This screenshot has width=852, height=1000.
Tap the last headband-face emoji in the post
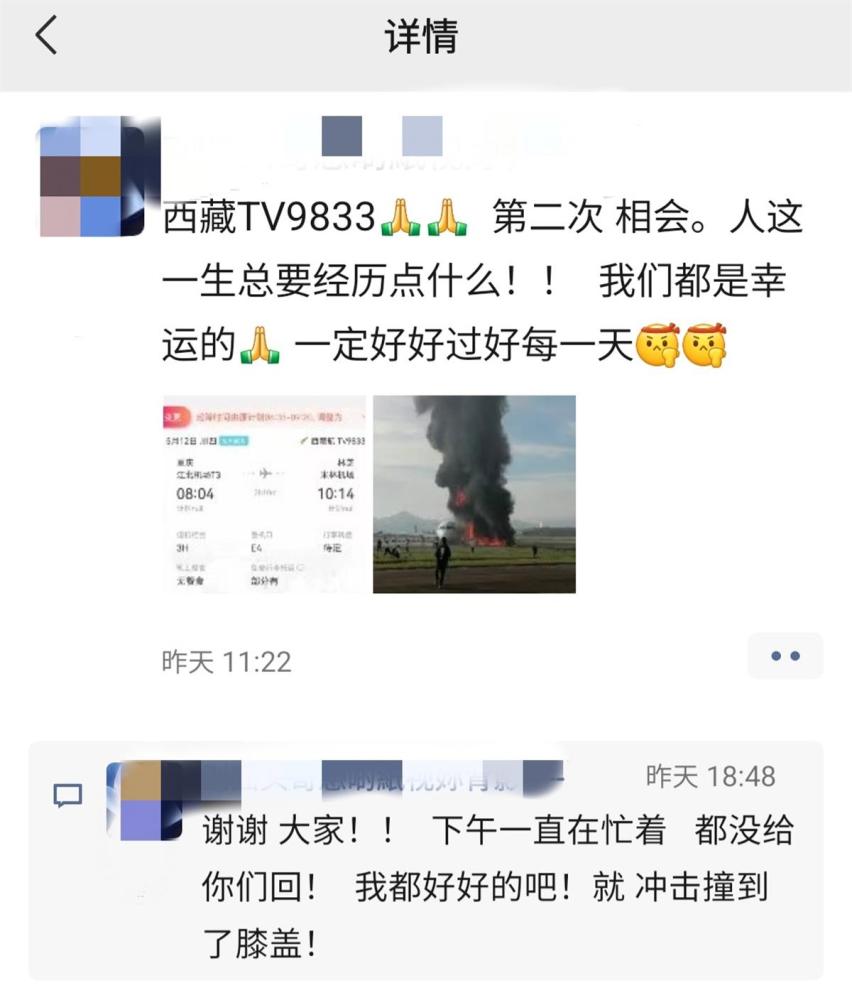704,345
